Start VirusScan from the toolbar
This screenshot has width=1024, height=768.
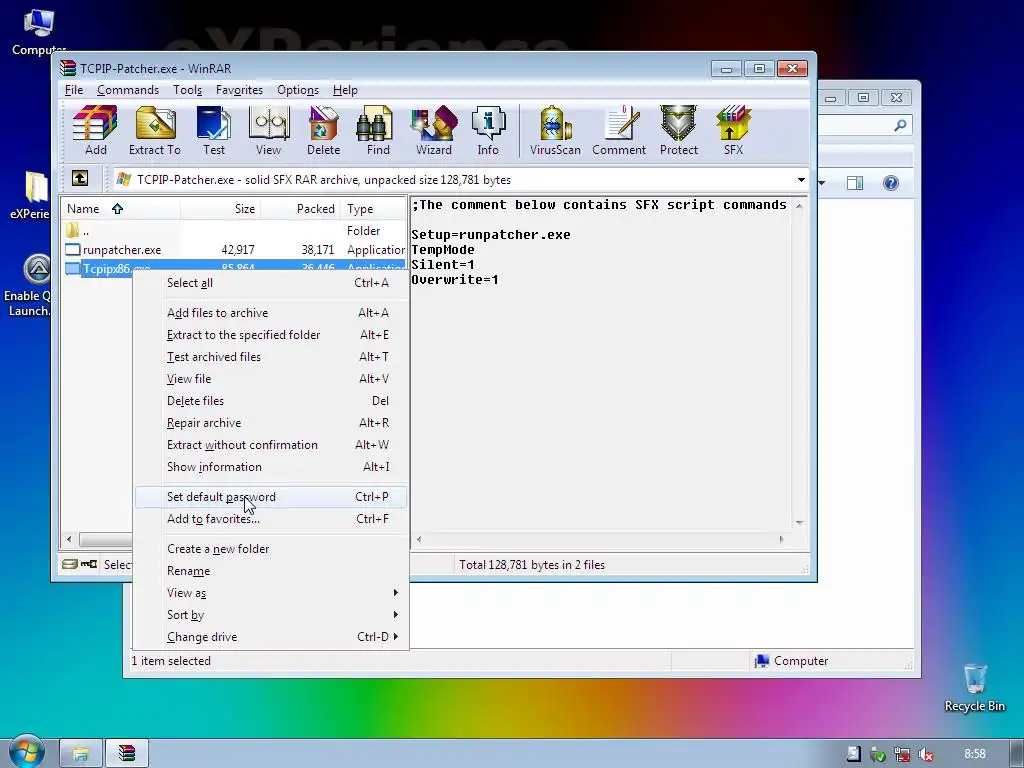pyautogui.click(x=555, y=131)
